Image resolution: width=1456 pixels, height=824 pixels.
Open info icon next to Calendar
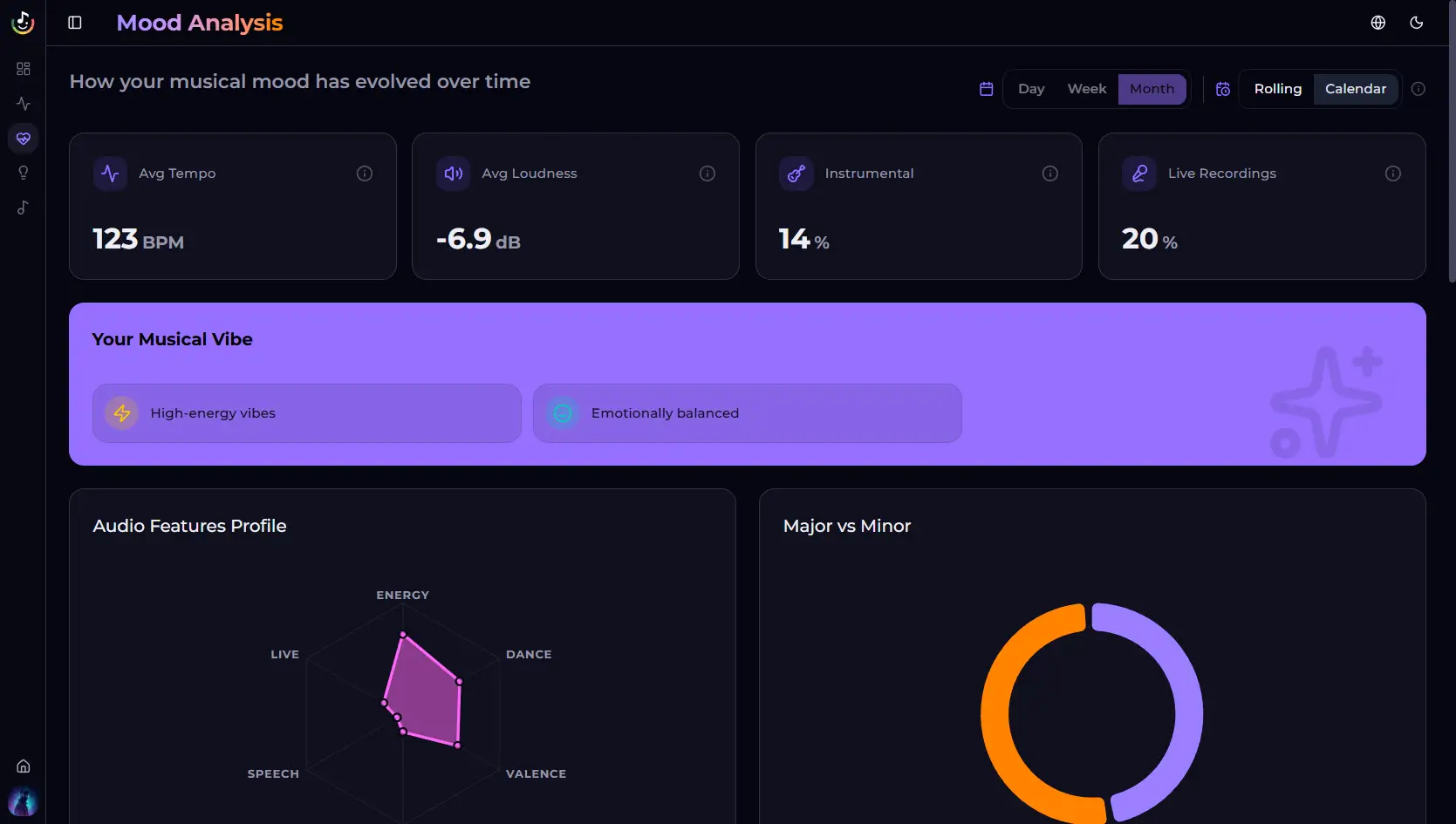1418,89
